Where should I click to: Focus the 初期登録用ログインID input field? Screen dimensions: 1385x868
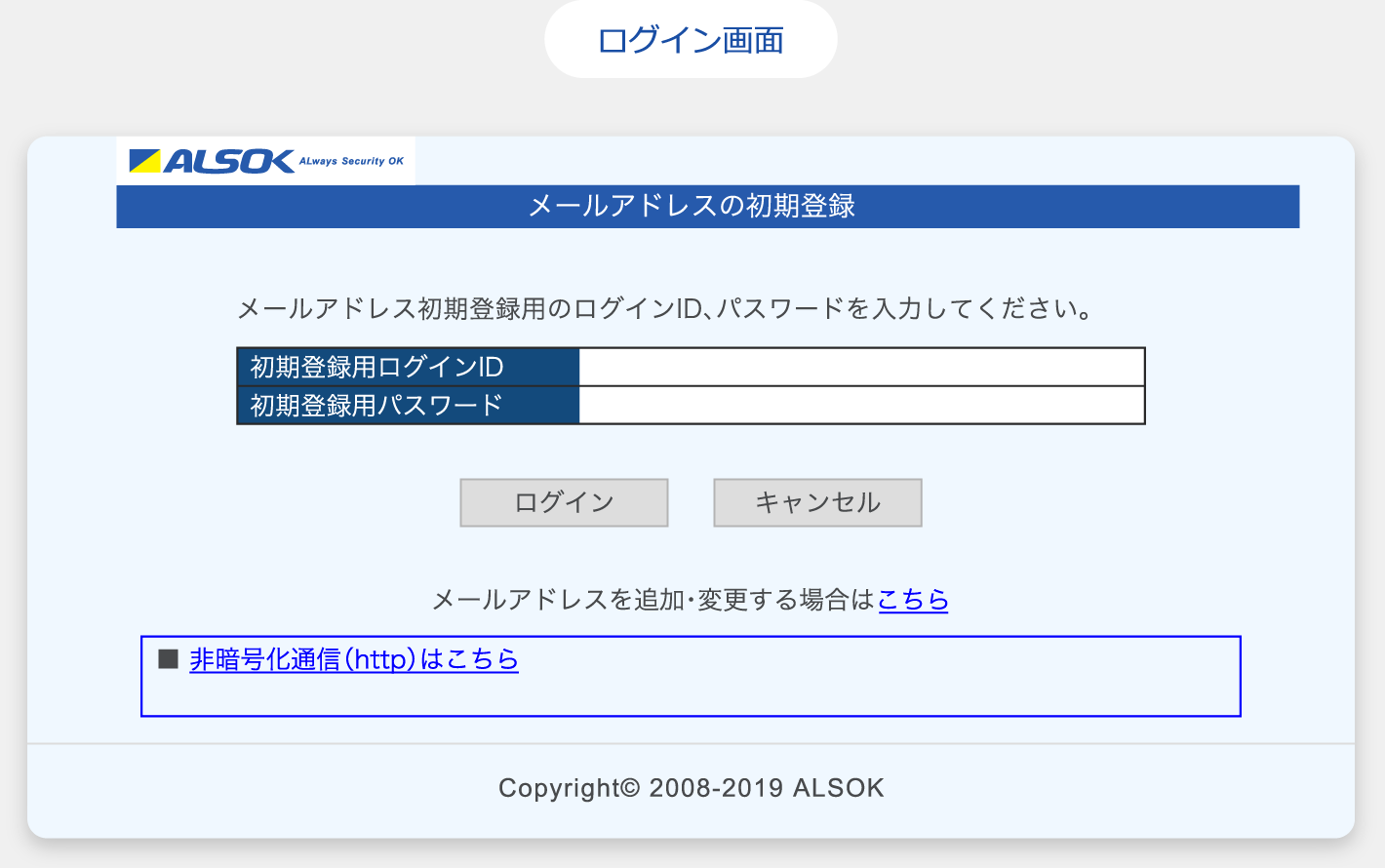(861, 368)
